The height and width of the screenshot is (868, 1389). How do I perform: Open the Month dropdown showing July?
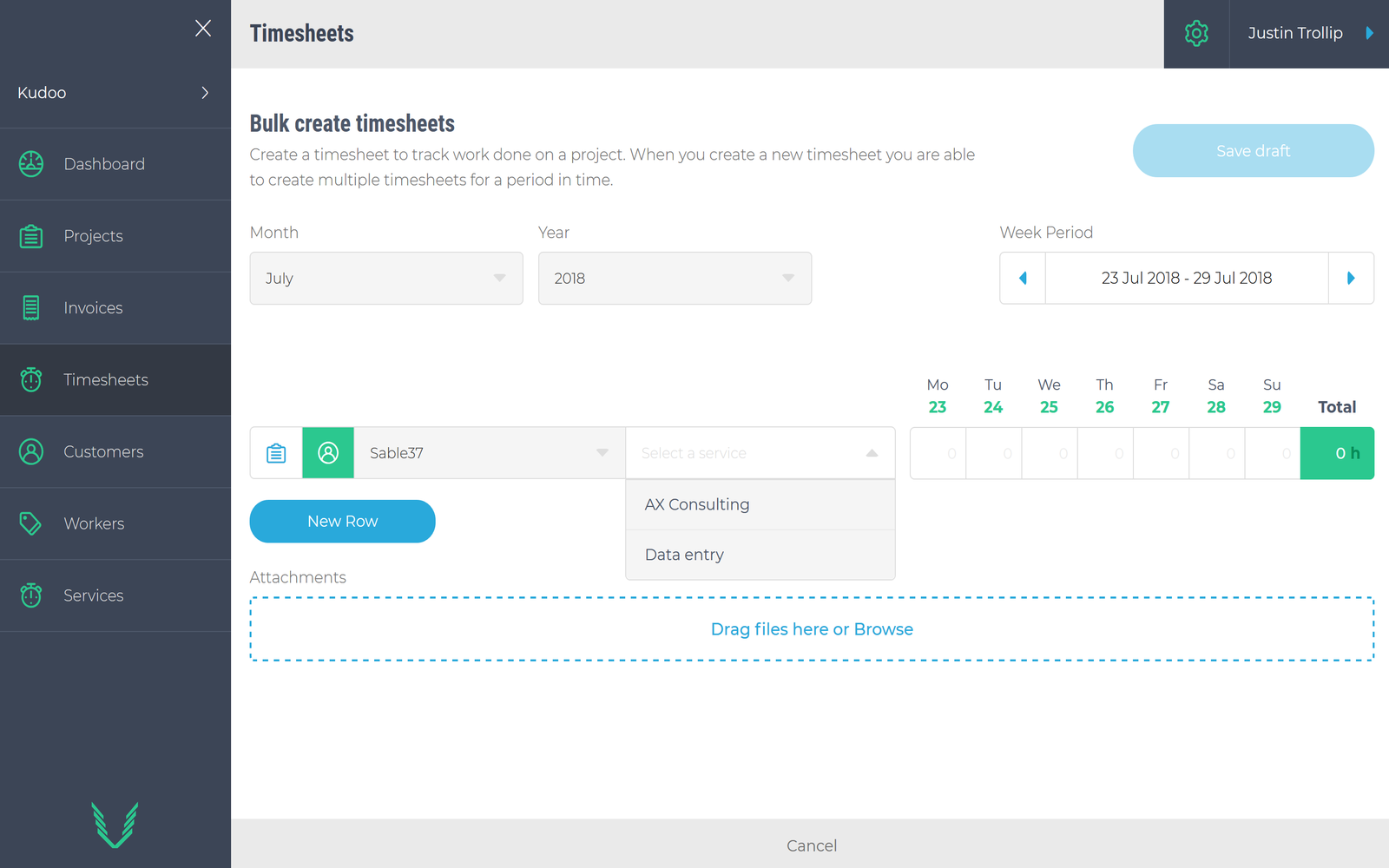coord(386,279)
